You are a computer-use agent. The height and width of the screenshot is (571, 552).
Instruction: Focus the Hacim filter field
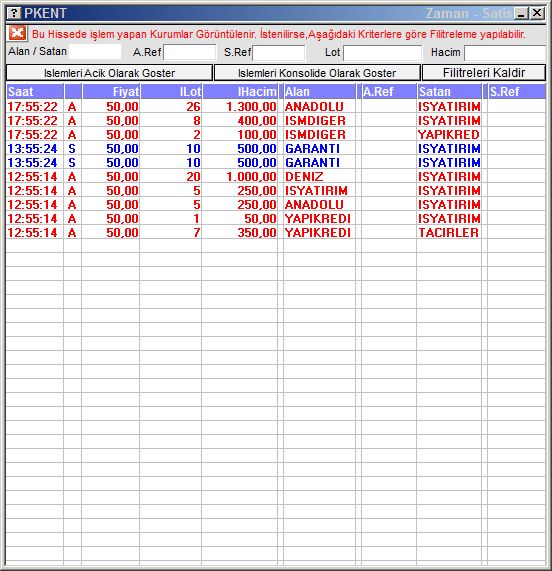tap(505, 53)
